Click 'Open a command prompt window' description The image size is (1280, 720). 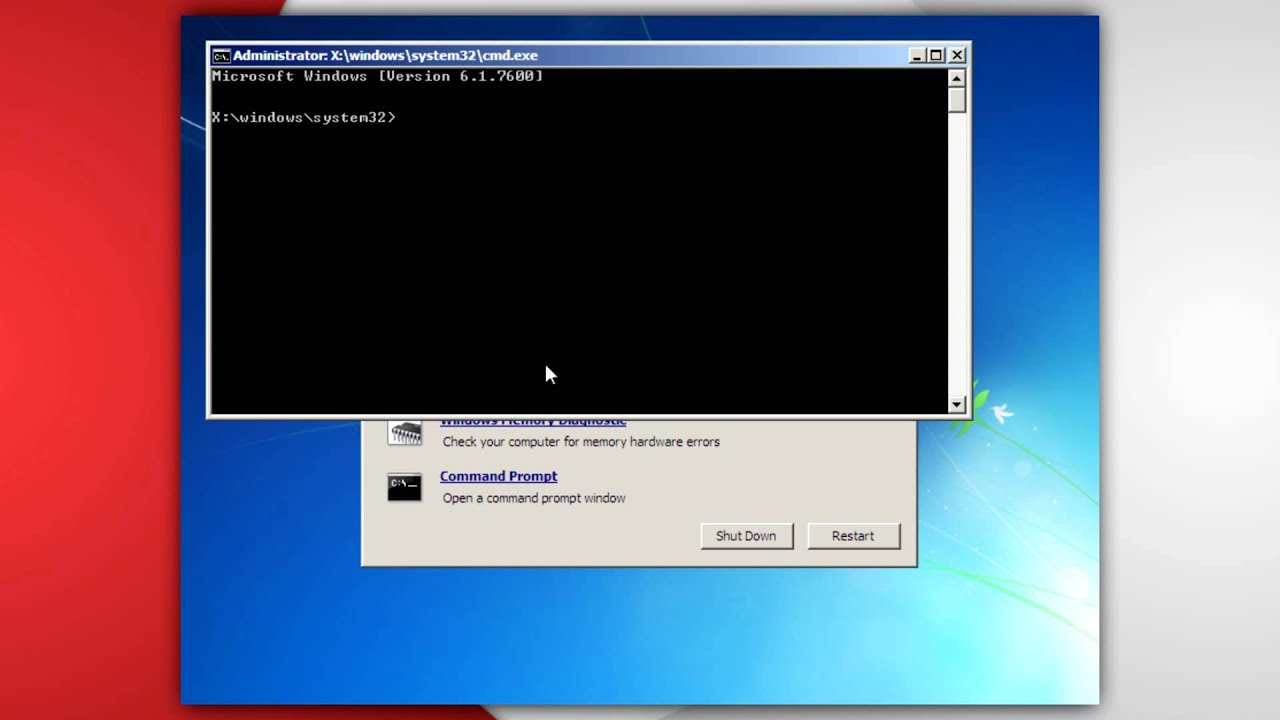tap(534, 498)
